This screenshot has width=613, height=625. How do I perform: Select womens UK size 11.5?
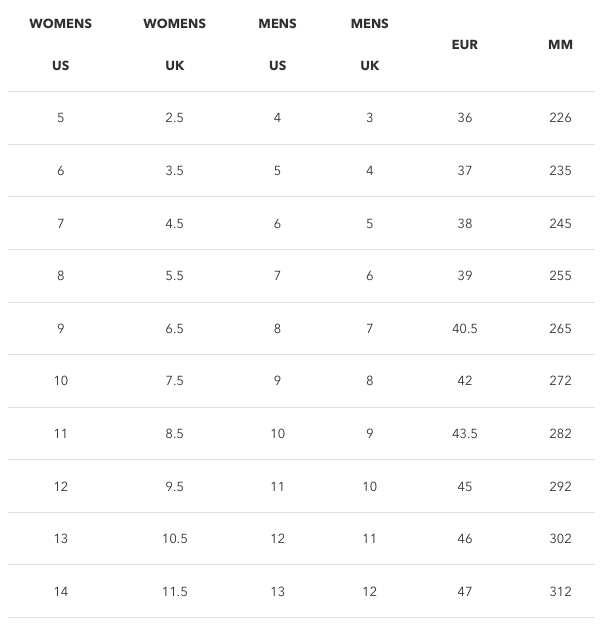point(175,592)
